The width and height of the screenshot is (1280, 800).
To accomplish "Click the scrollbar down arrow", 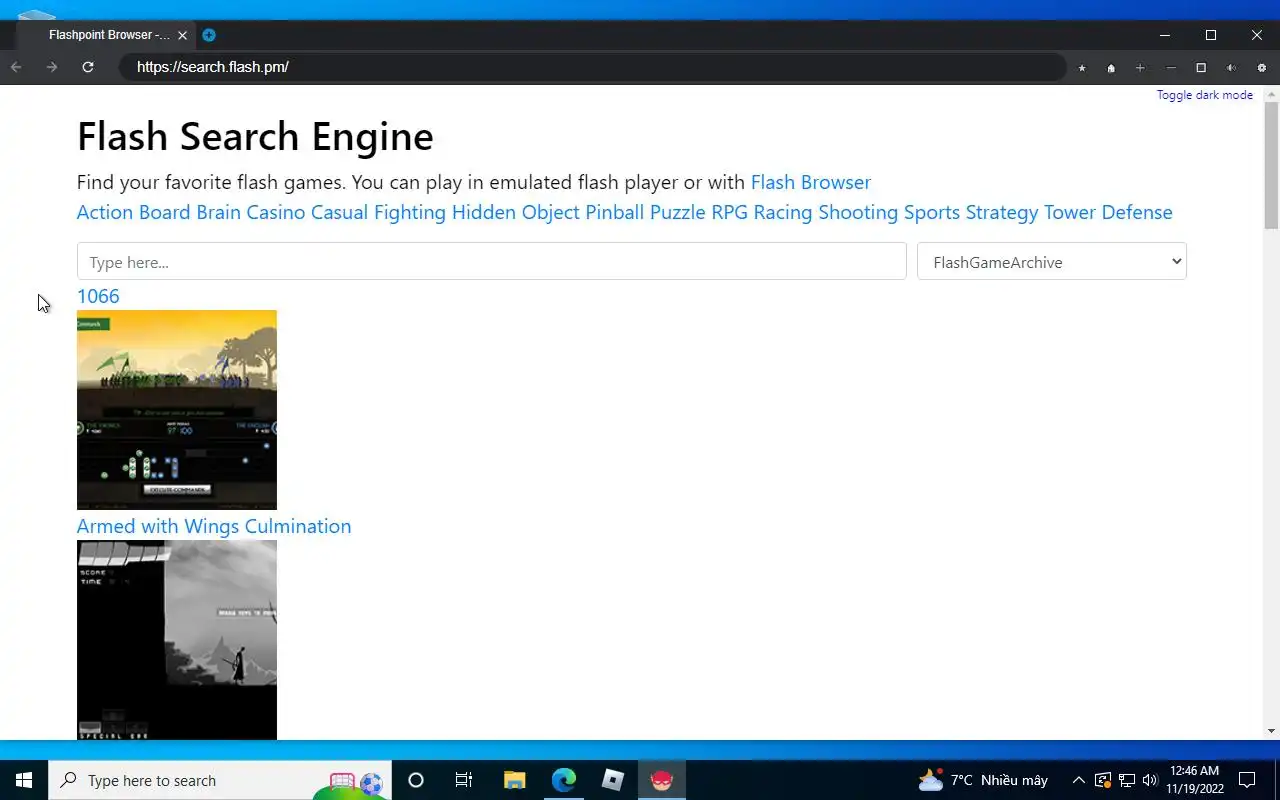I will click(x=1271, y=731).
